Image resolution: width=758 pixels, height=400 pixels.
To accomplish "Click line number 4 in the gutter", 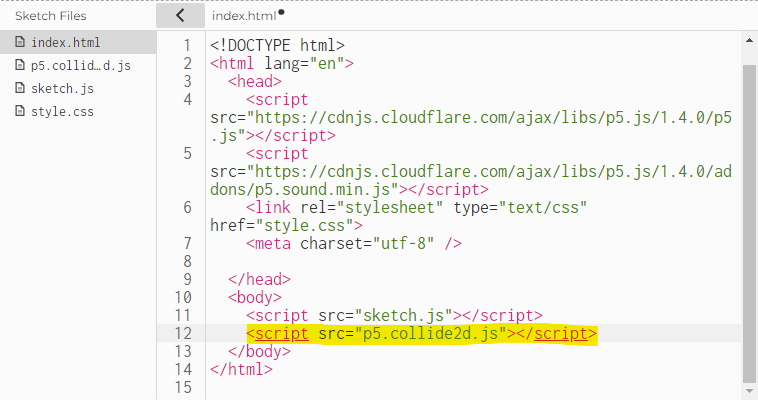I will tap(188, 100).
